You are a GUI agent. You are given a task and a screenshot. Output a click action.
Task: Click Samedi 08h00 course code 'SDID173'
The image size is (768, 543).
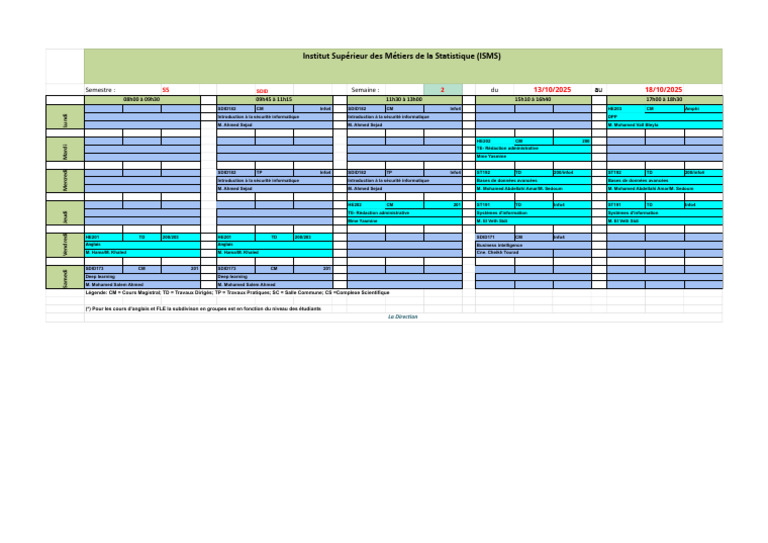[104, 269]
